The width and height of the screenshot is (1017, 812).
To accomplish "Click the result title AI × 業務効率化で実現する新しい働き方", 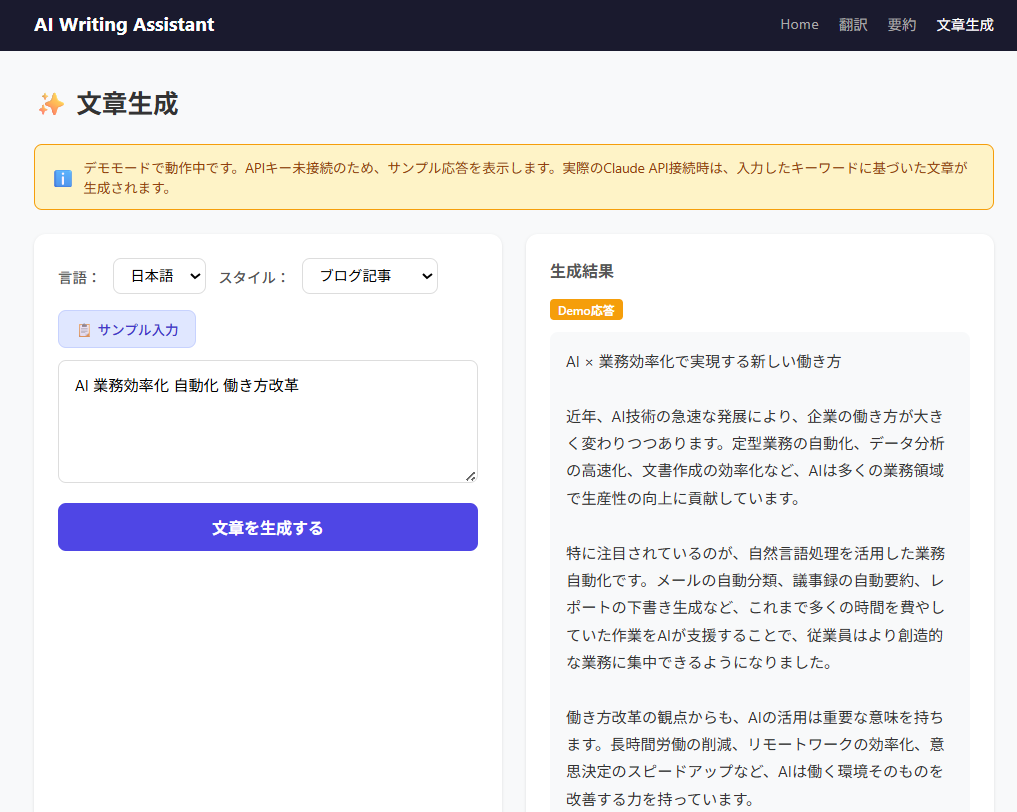I will [x=703, y=362].
